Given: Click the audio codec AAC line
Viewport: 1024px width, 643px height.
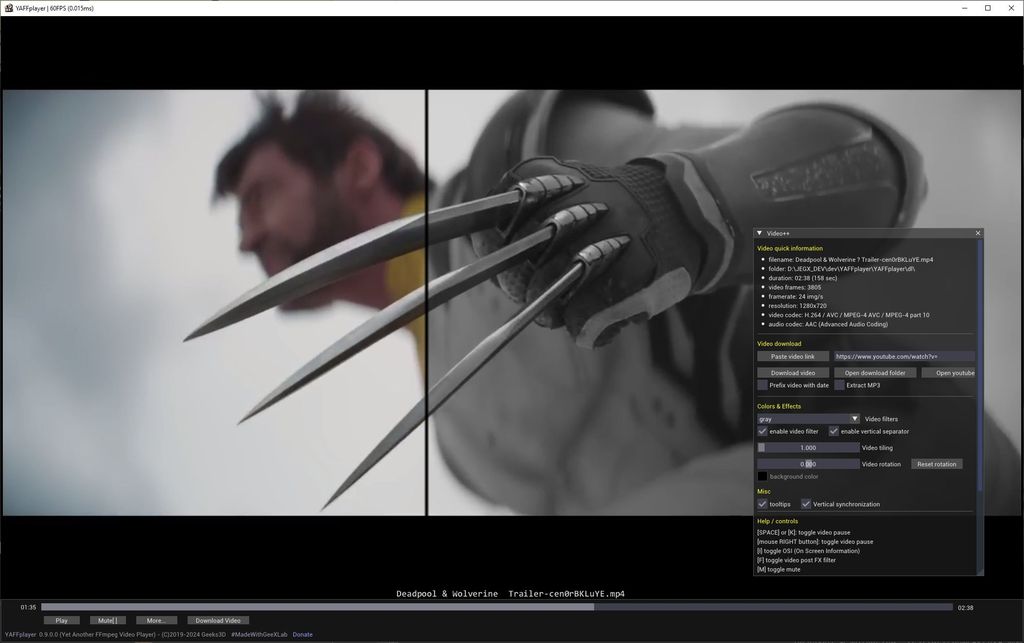Looking at the screenshot, I should pos(827,324).
